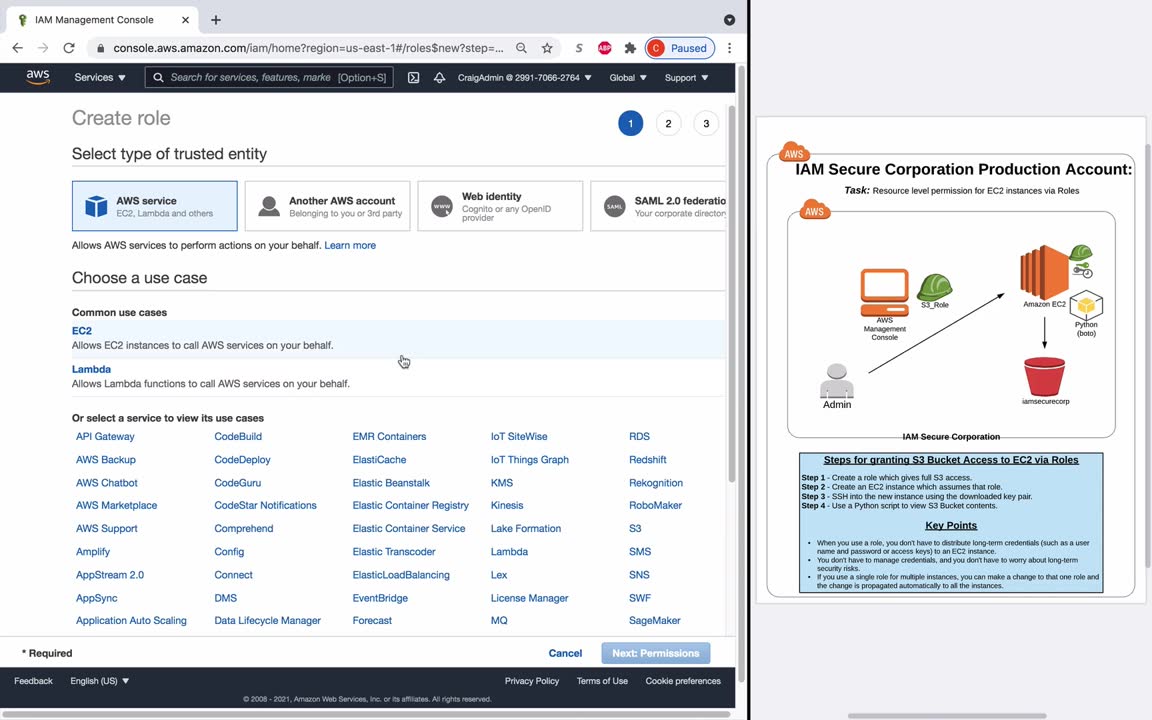Open the Terms of Use link
The width and height of the screenshot is (1152, 720).
point(602,681)
